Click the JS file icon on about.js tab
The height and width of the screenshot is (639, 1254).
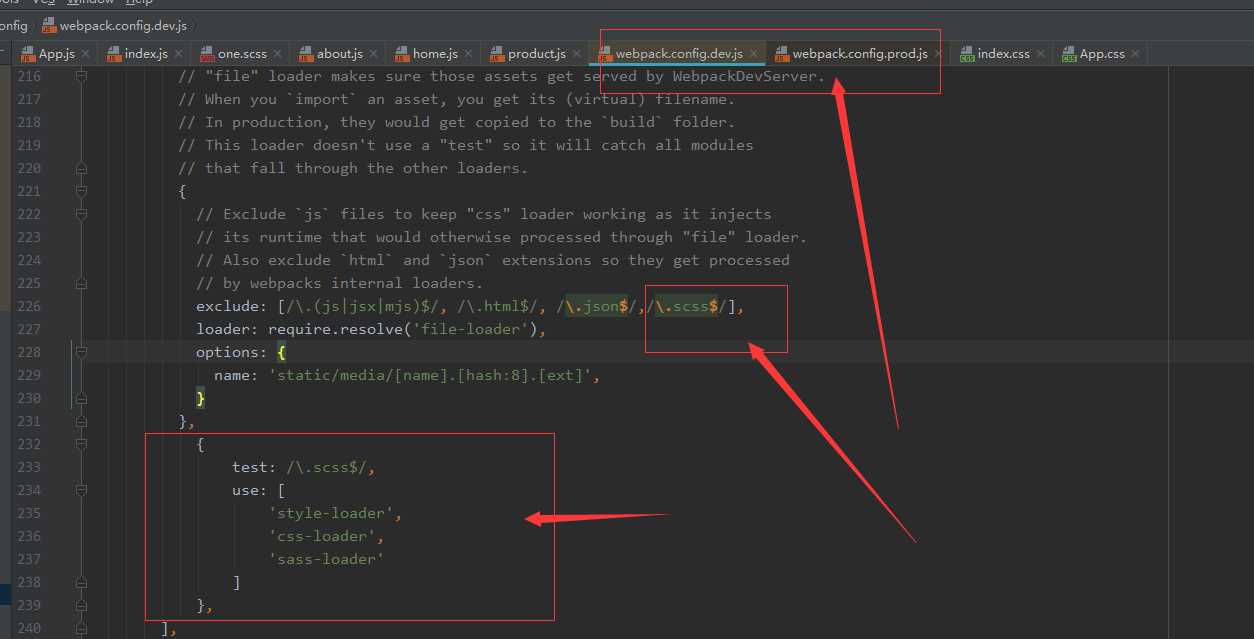[x=305, y=54]
